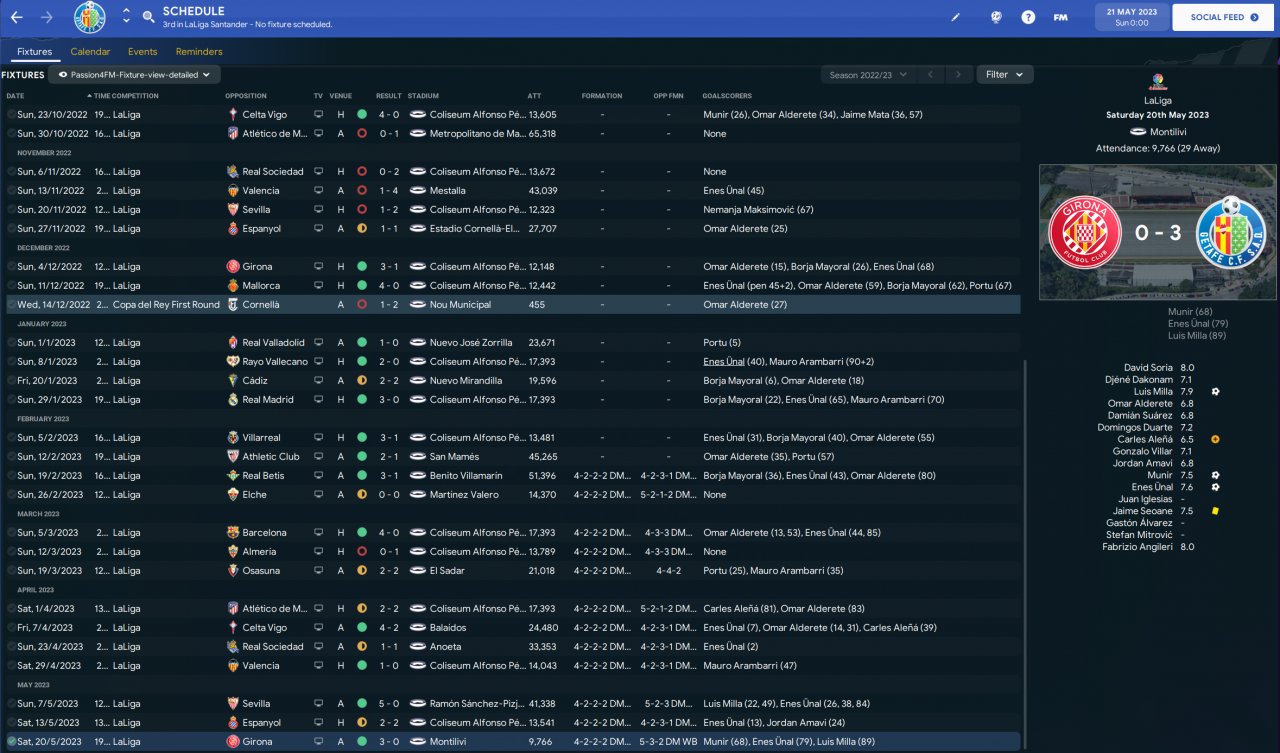Viewport: 1280px width, 753px height.
Task: Switch to the Events tab
Action: pos(142,52)
